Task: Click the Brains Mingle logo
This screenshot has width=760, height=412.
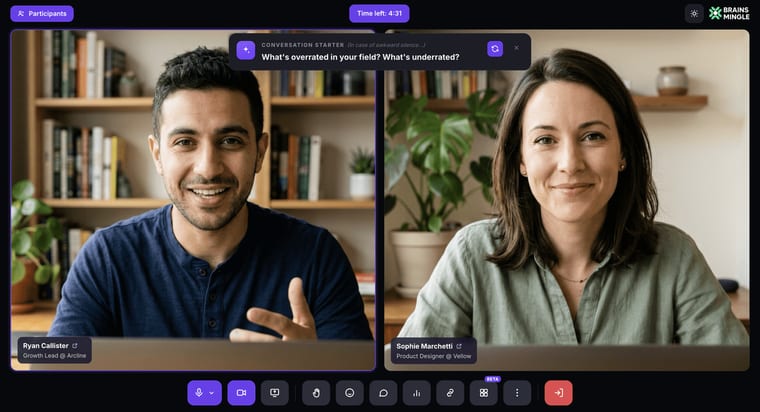Action: 729,14
